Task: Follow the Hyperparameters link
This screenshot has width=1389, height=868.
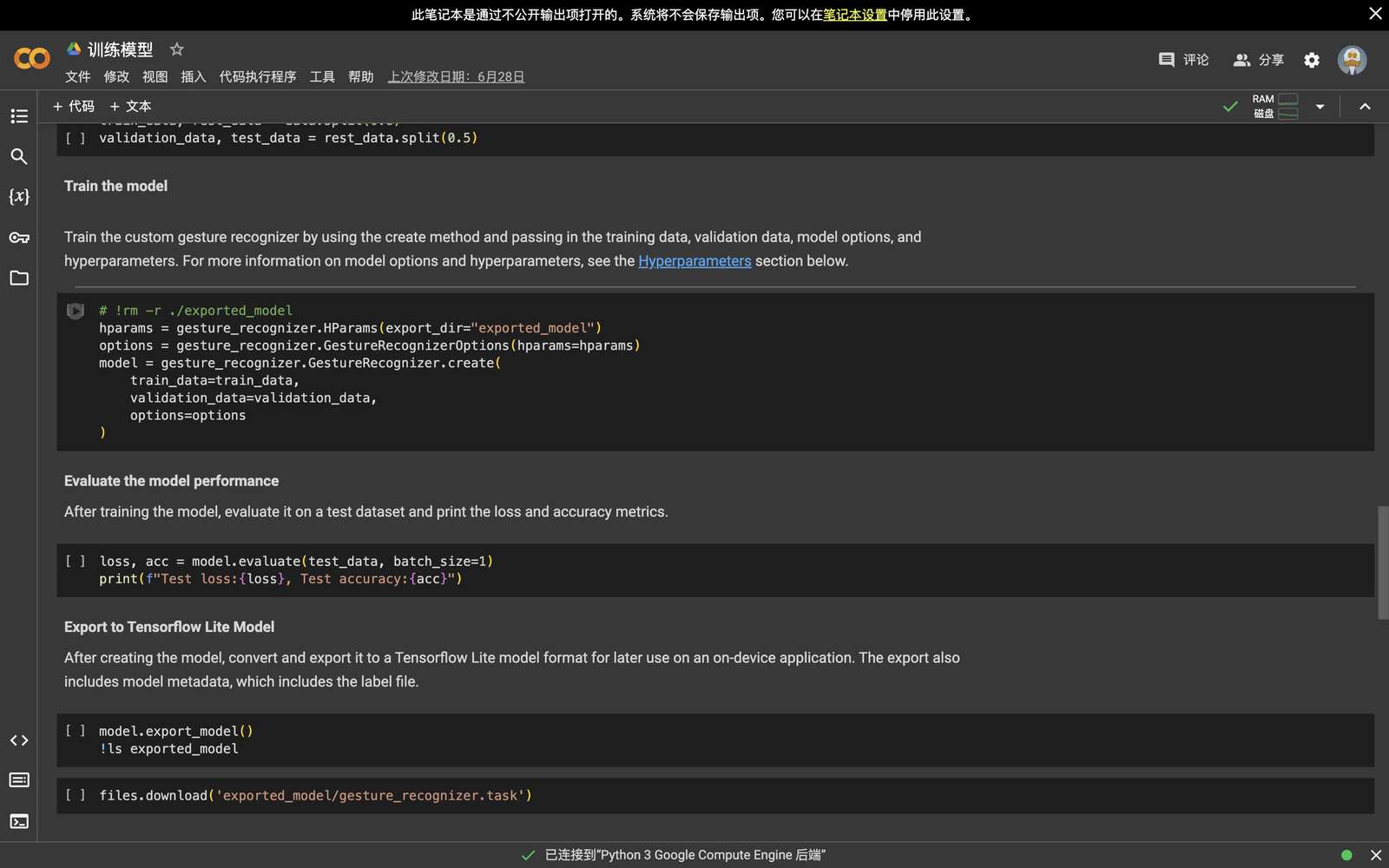Action: [694, 261]
